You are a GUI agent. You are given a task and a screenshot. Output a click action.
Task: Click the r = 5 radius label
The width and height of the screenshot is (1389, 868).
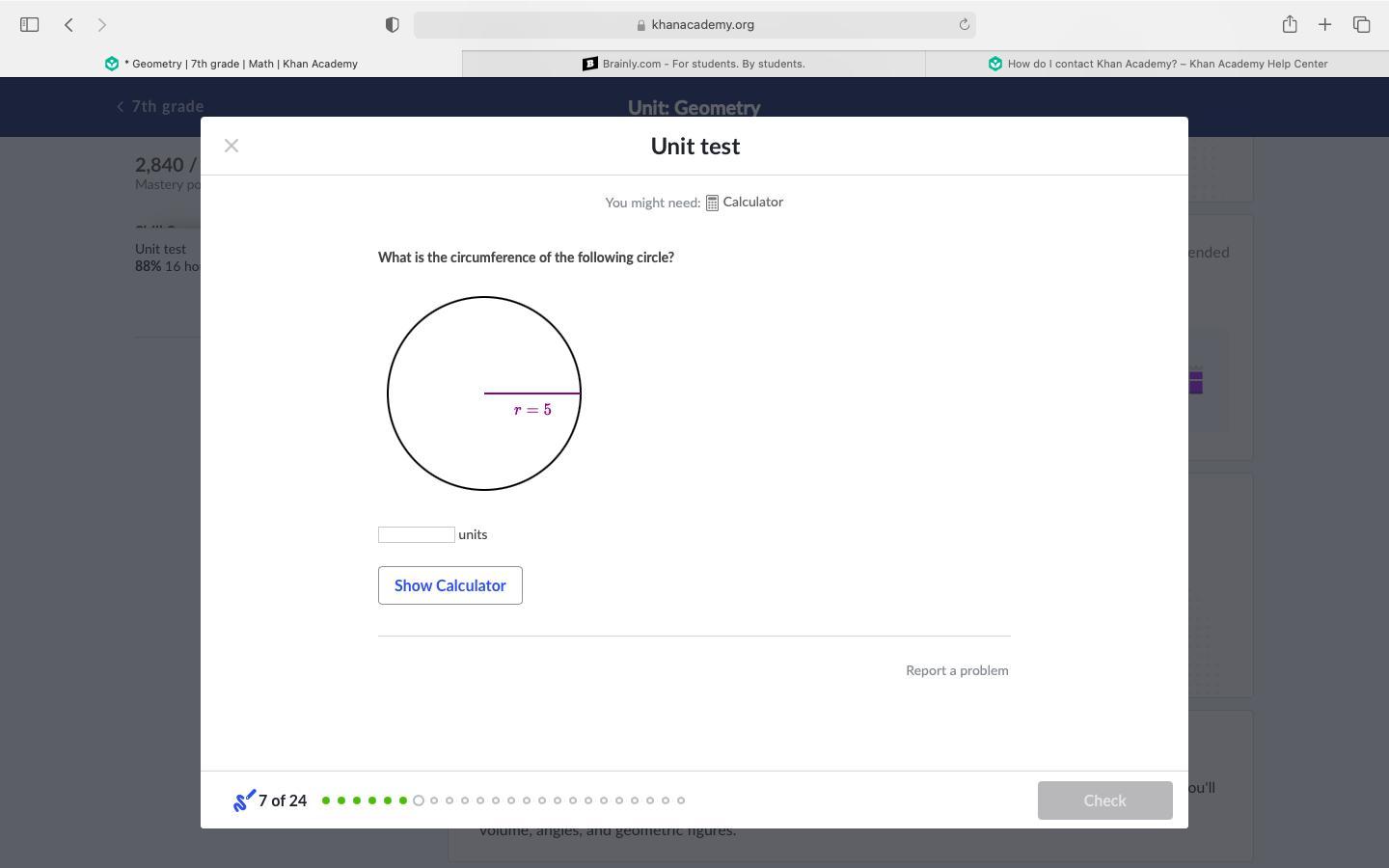pyautogui.click(x=532, y=410)
